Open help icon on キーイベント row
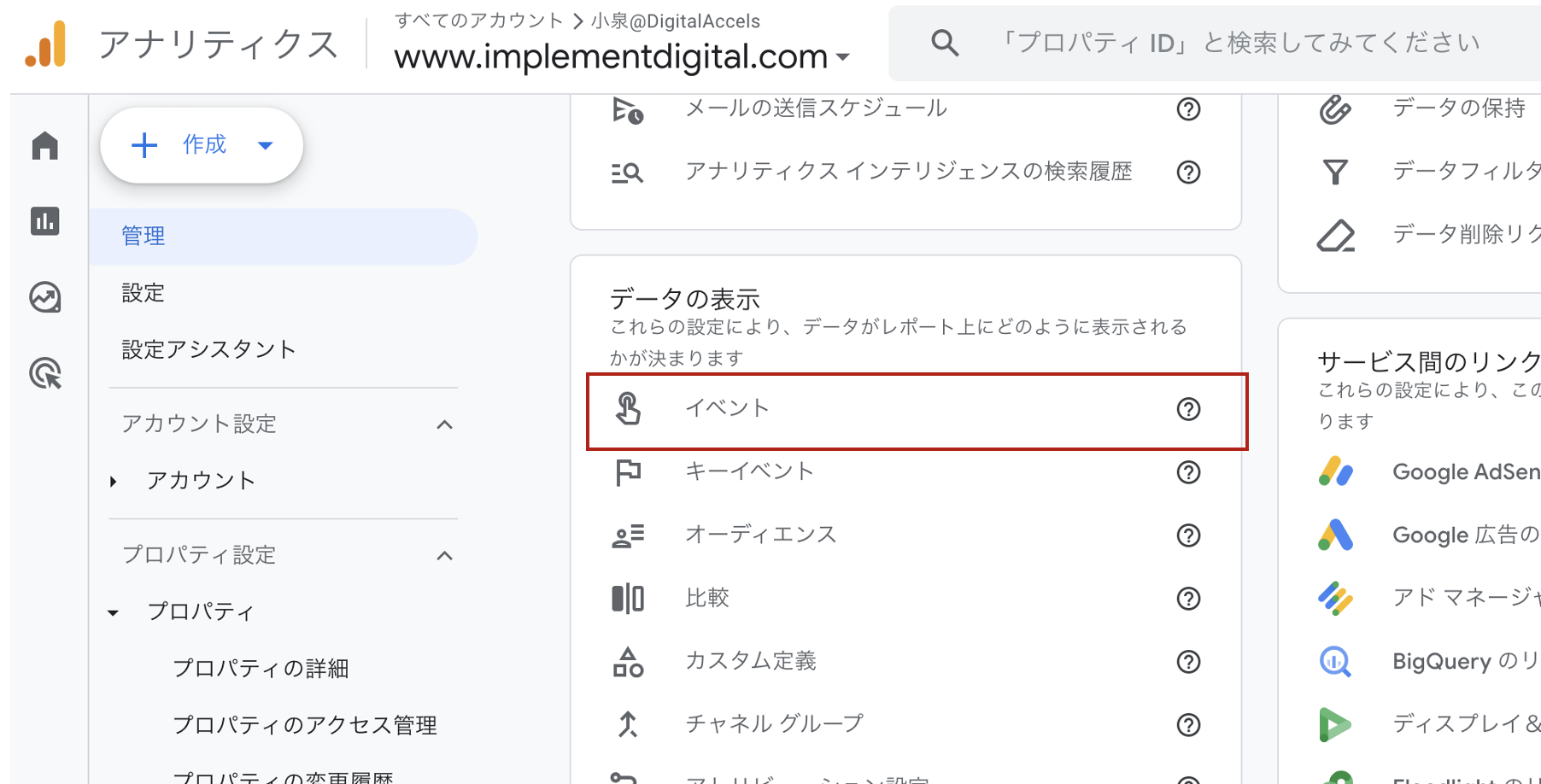 (1188, 472)
